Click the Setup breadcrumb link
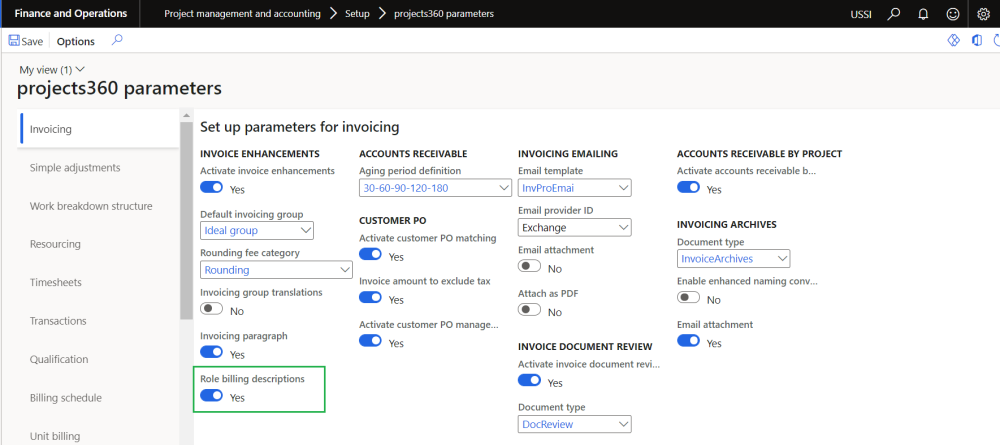 click(359, 14)
